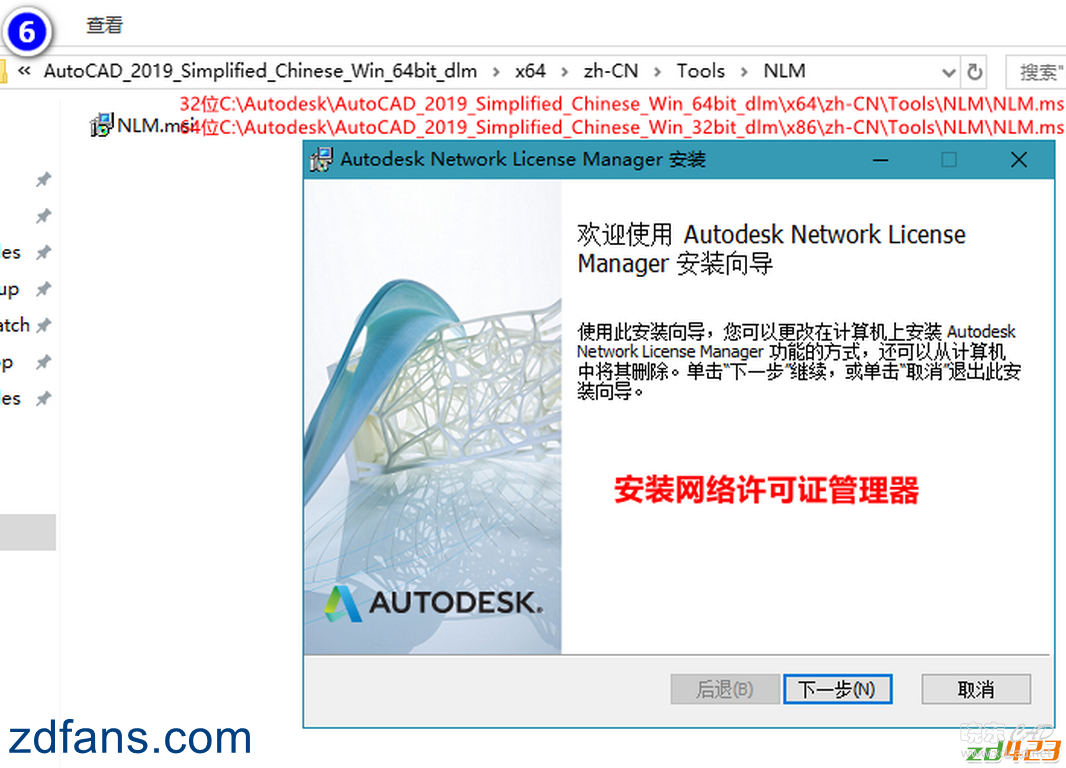Click the 取消 button to exit setup
The height and width of the screenshot is (768, 1066).
click(976, 689)
